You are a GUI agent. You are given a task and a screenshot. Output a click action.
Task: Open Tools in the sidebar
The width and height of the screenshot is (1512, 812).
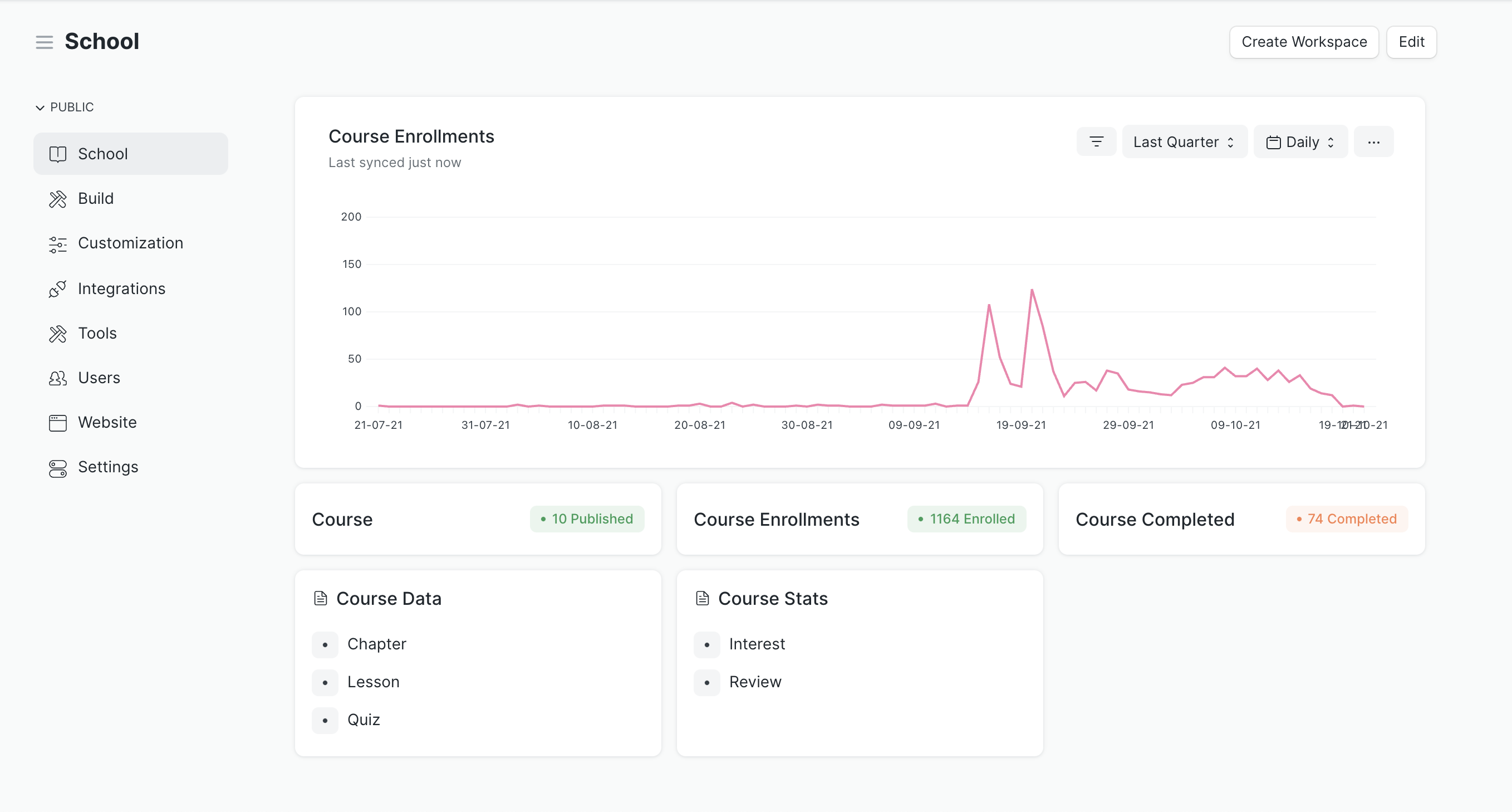97,334
